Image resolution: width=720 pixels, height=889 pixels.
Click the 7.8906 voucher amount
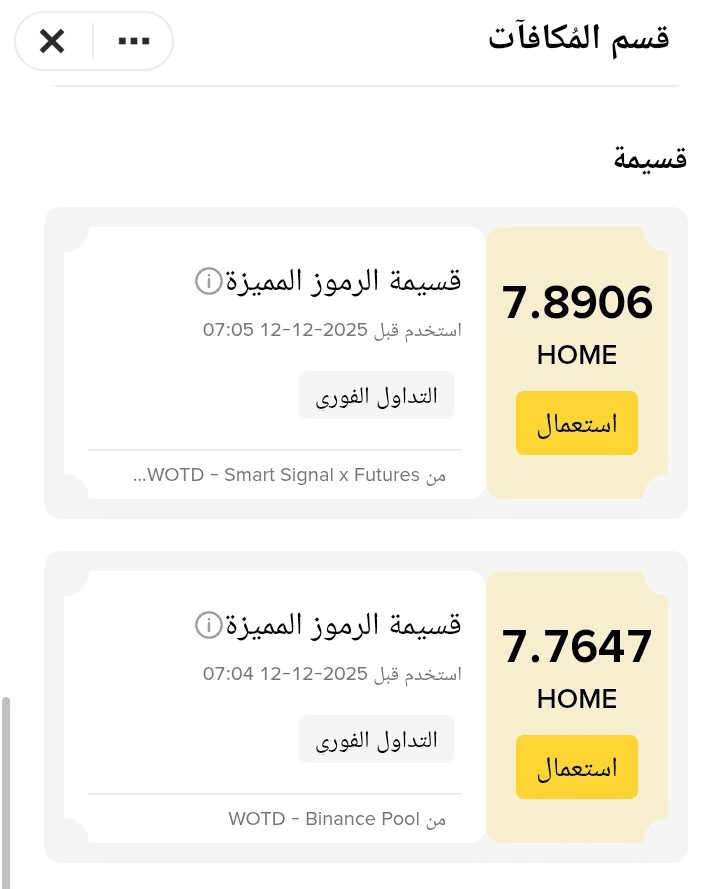pyautogui.click(x=577, y=302)
